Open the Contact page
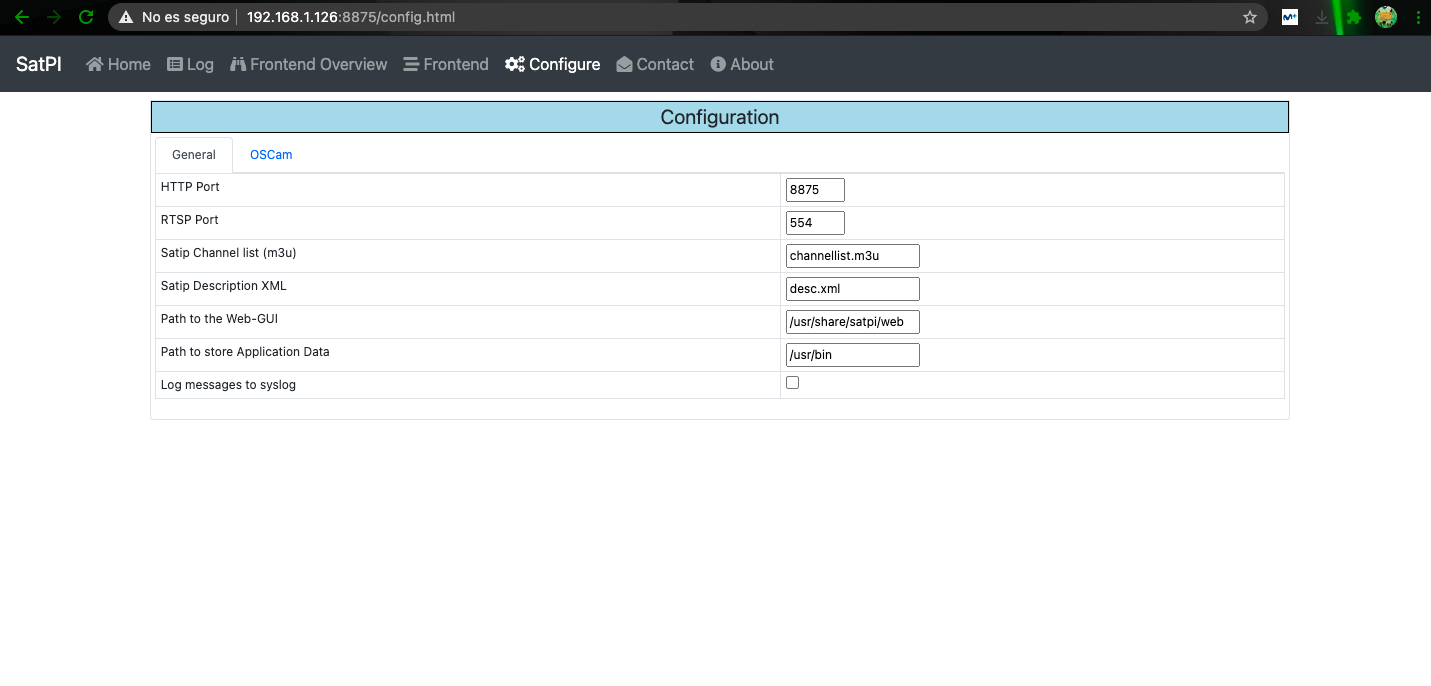This screenshot has height=686, width=1431. click(x=655, y=64)
